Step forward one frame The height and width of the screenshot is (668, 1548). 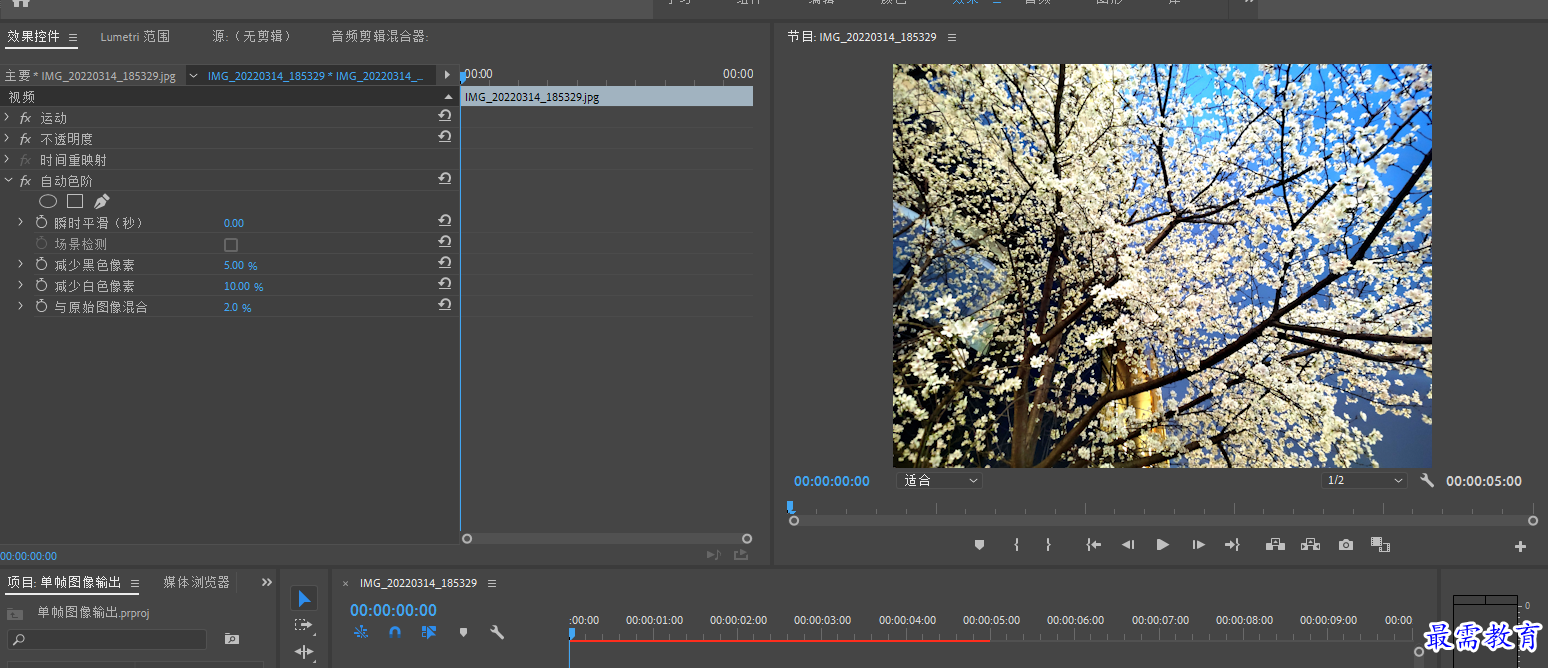pos(1198,545)
